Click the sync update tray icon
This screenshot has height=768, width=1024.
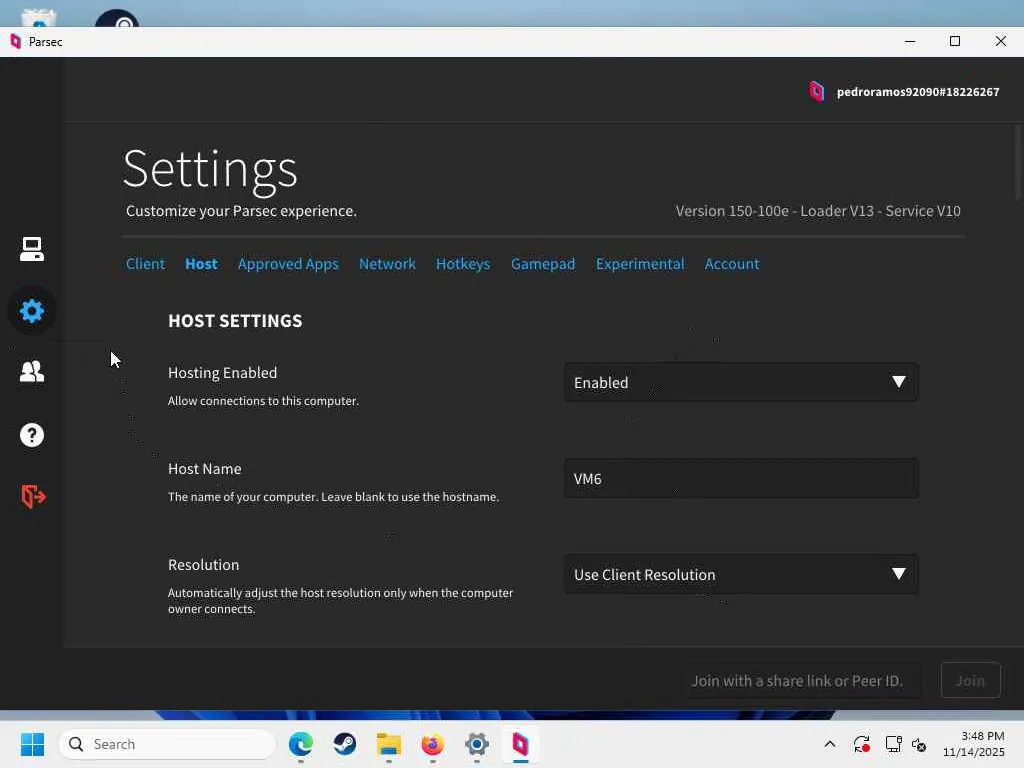[861, 744]
